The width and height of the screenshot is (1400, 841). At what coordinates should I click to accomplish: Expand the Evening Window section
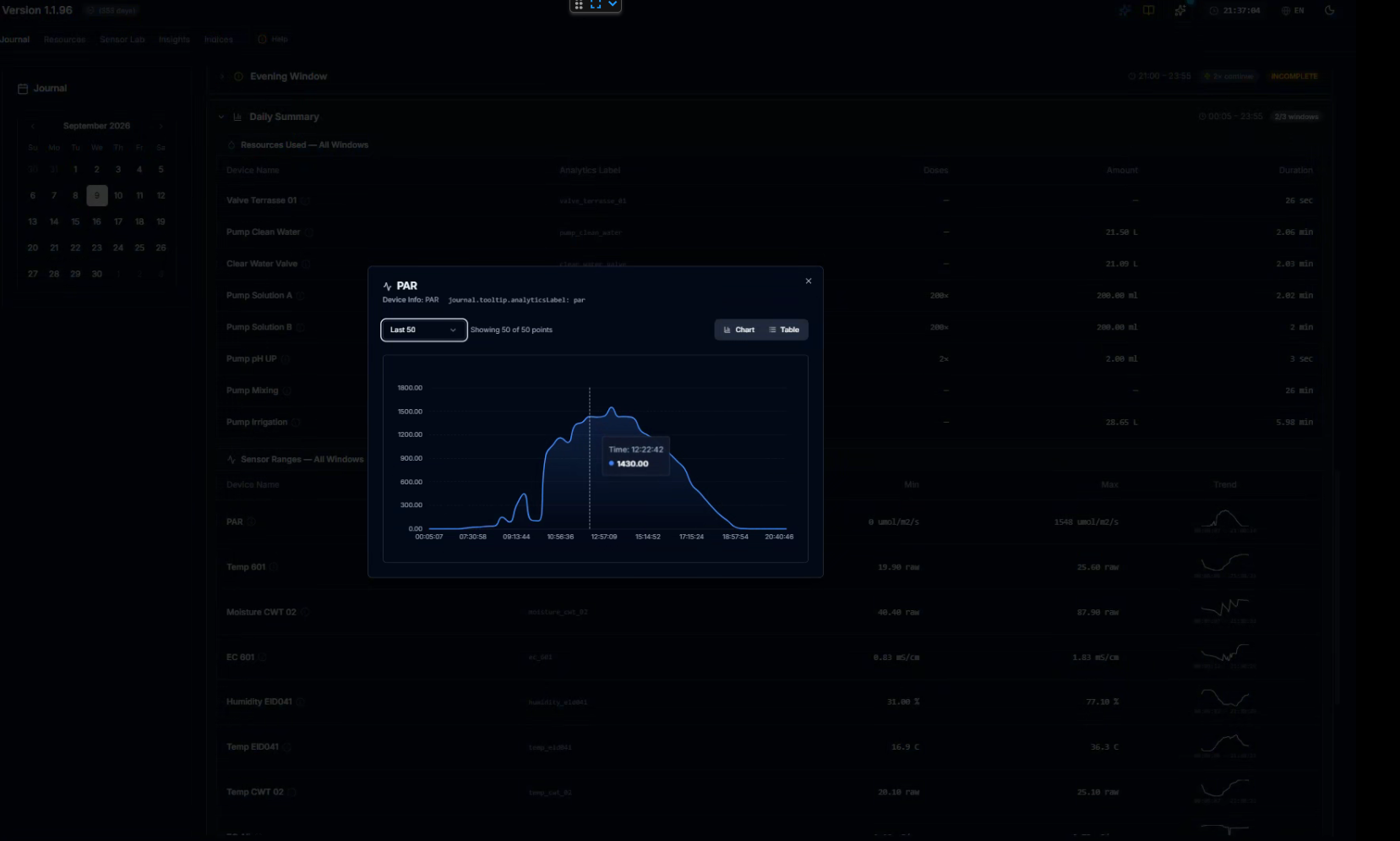tap(222, 76)
